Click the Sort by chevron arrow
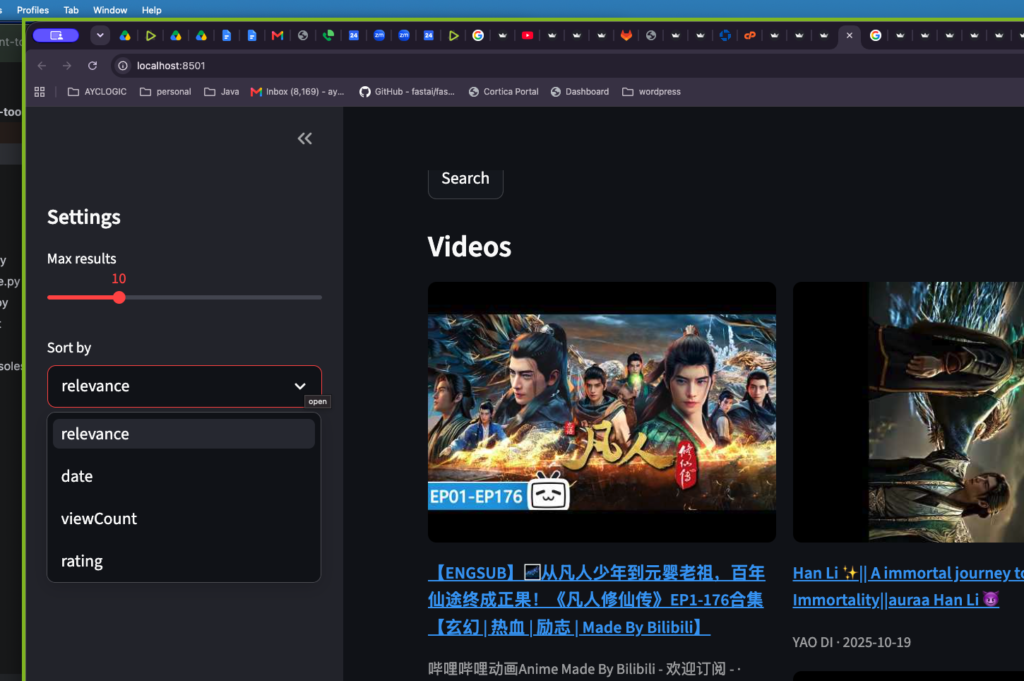 pyautogui.click(x=300, y=387)
